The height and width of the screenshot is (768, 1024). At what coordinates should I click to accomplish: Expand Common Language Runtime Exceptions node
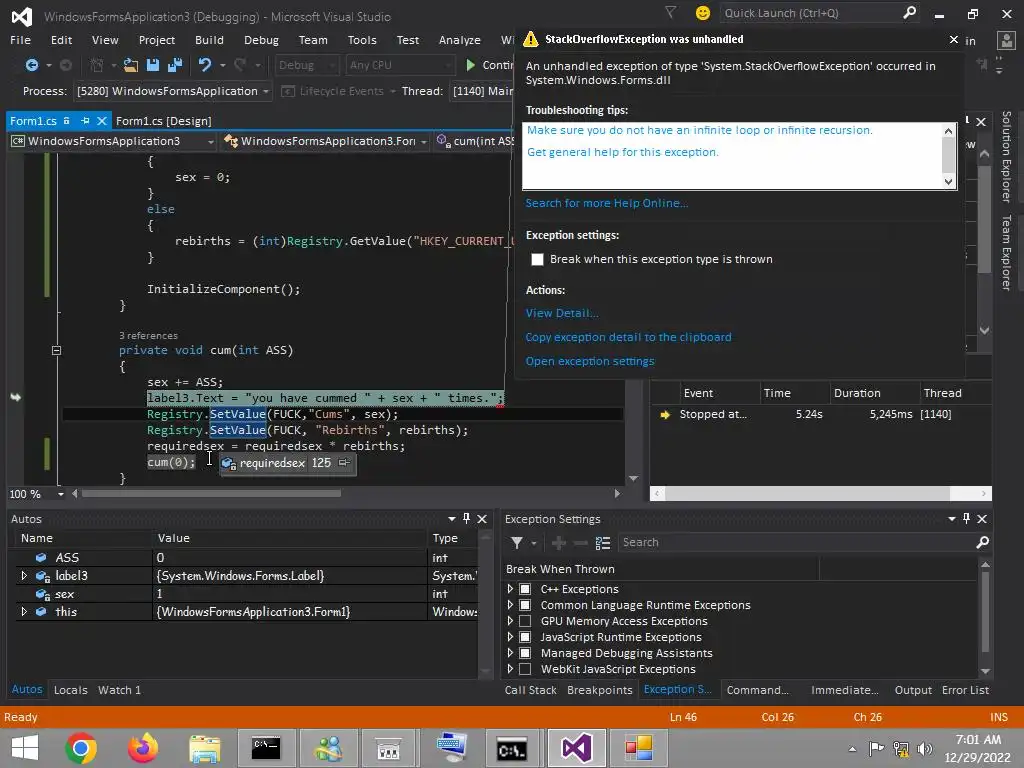511,605
